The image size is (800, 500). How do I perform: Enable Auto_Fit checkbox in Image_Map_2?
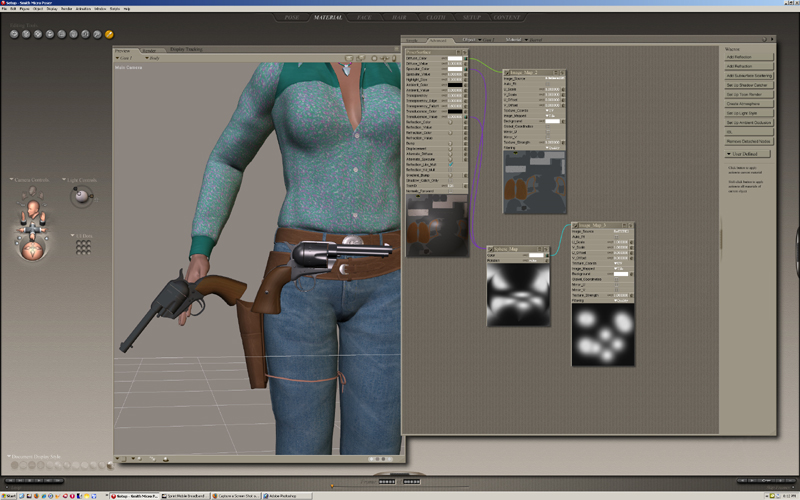click(x=548, y=84)
